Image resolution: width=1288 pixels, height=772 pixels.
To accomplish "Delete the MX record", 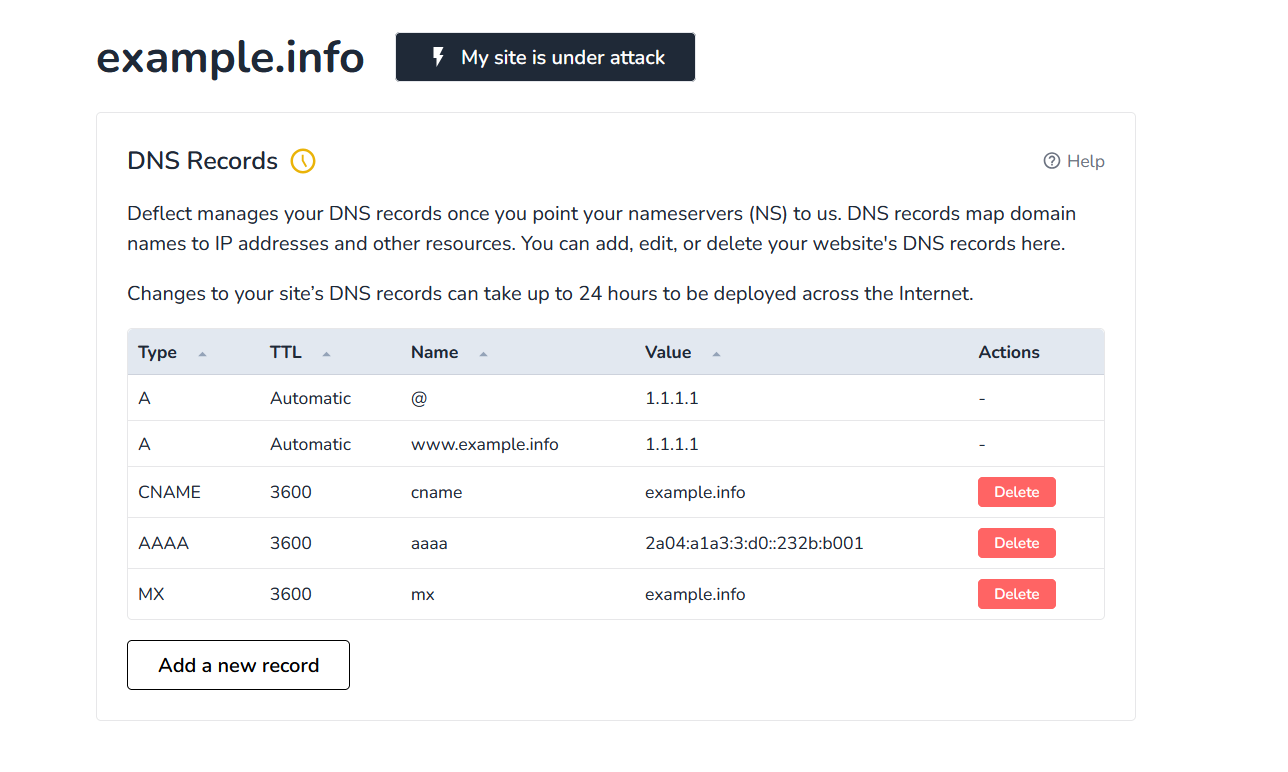I will coord(1017,594).
